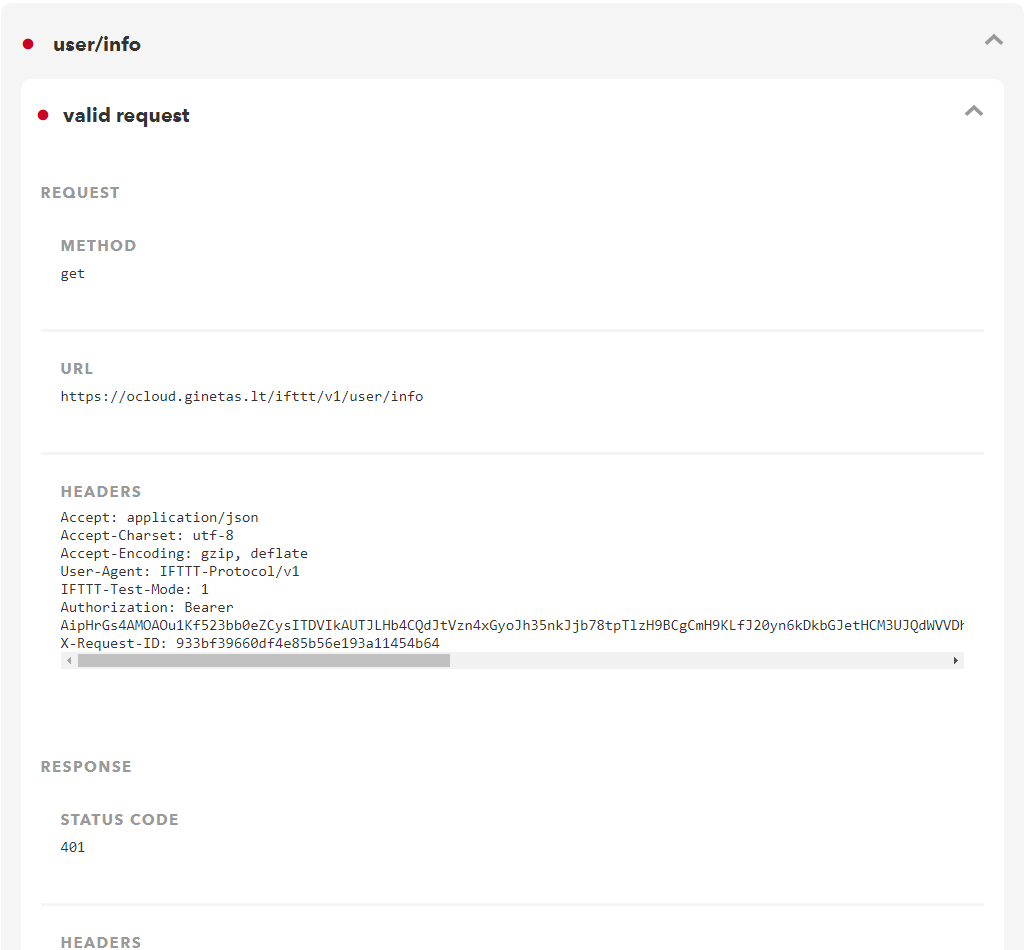The image size is (1034, 950).
Task: Select the user/info endpoint title
Action: tap(97, 44)
